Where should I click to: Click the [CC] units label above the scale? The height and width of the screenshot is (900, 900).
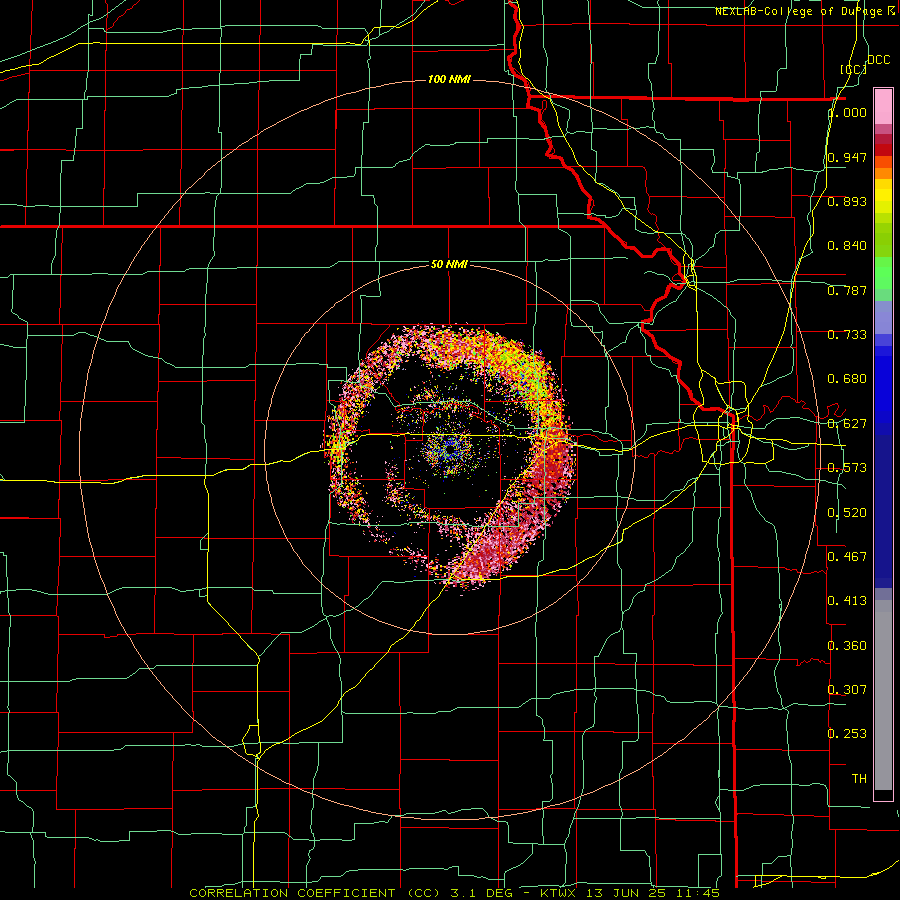(x=853, y=69)
